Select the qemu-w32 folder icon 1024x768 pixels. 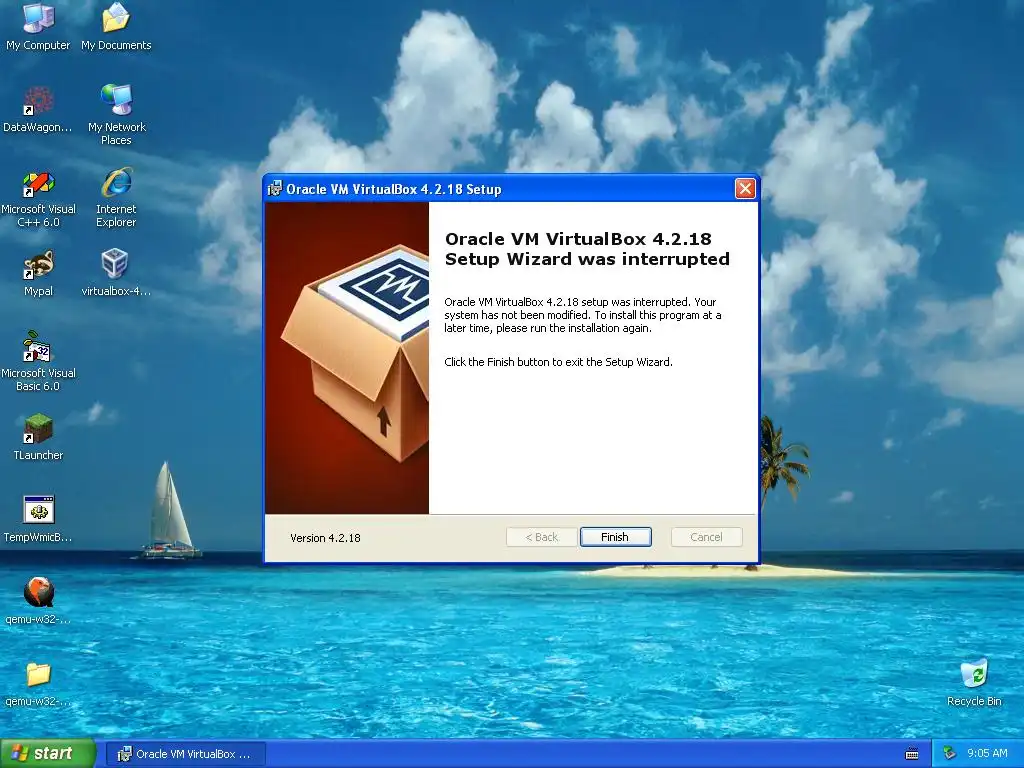[x=38, y=684]
